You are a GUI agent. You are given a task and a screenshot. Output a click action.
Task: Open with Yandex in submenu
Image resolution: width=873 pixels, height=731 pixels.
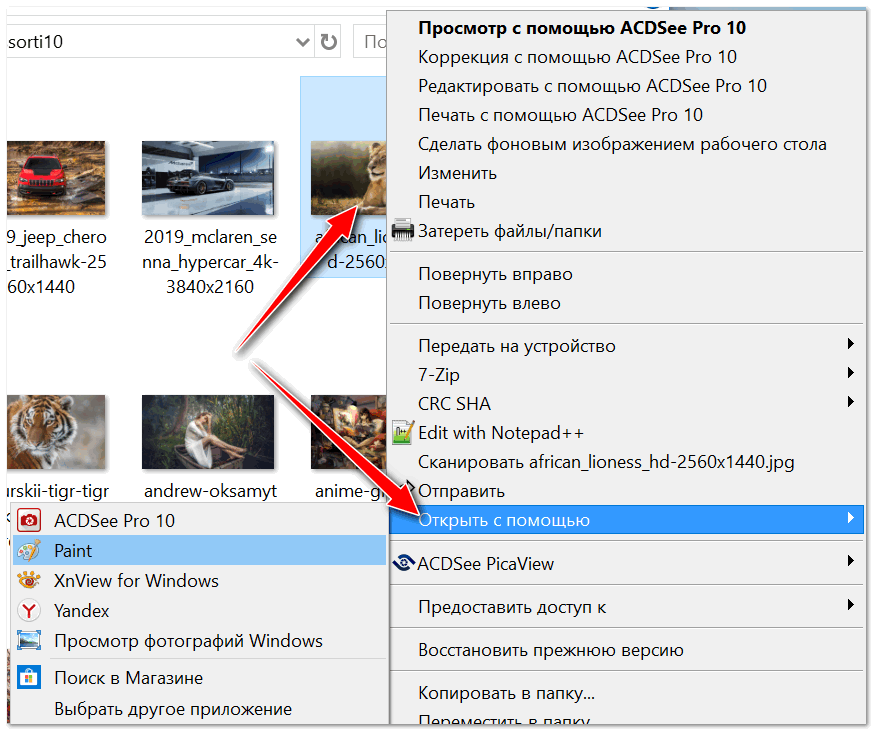(199, 611)
